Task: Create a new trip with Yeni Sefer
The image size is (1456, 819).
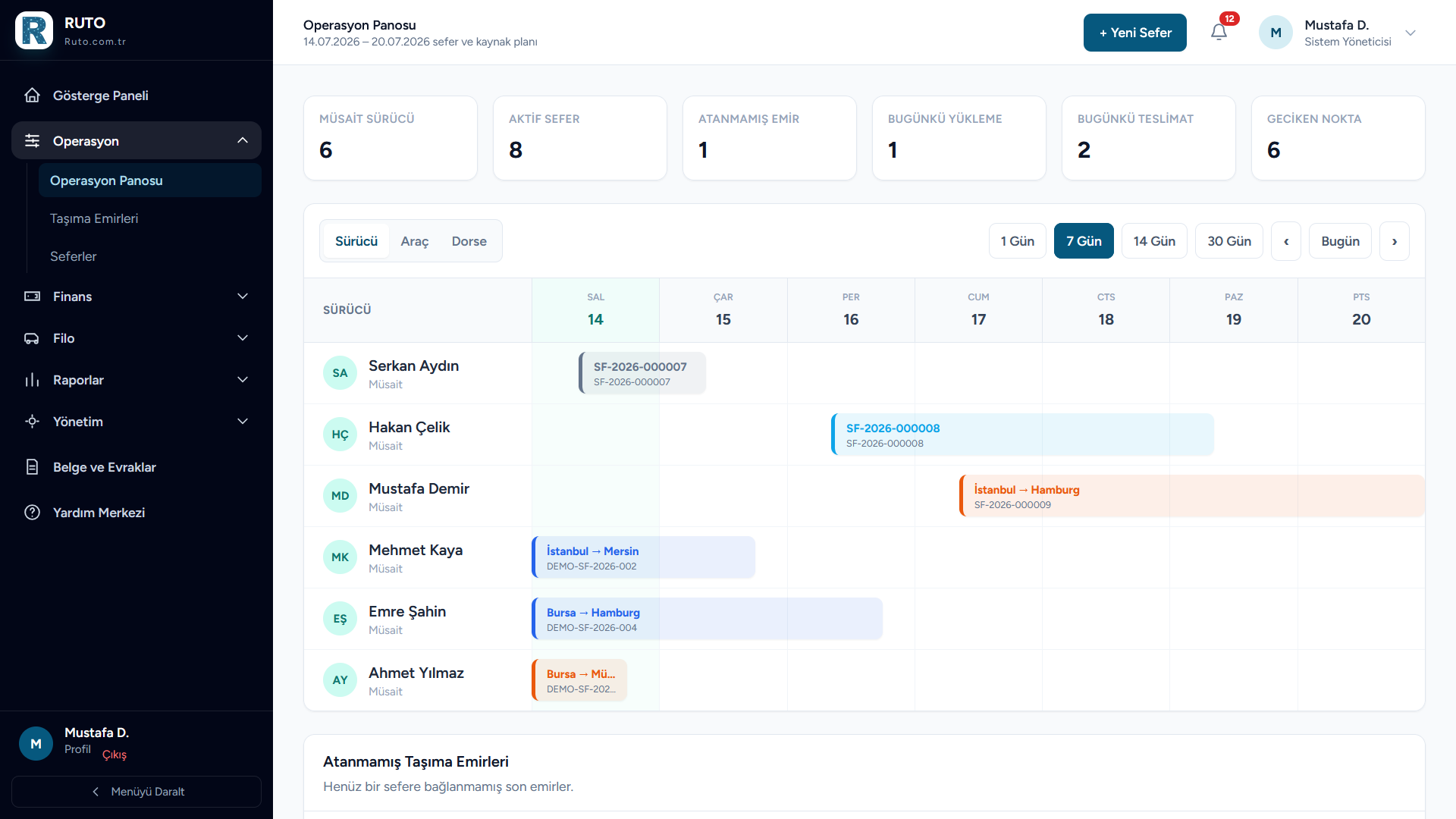Action: [x=1134, y=33]
